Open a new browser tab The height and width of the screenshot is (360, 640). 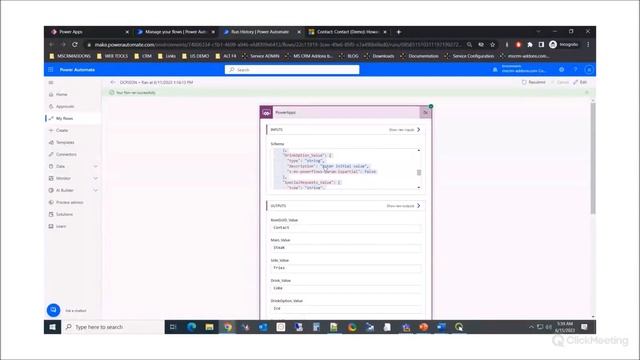coord(399,32)
